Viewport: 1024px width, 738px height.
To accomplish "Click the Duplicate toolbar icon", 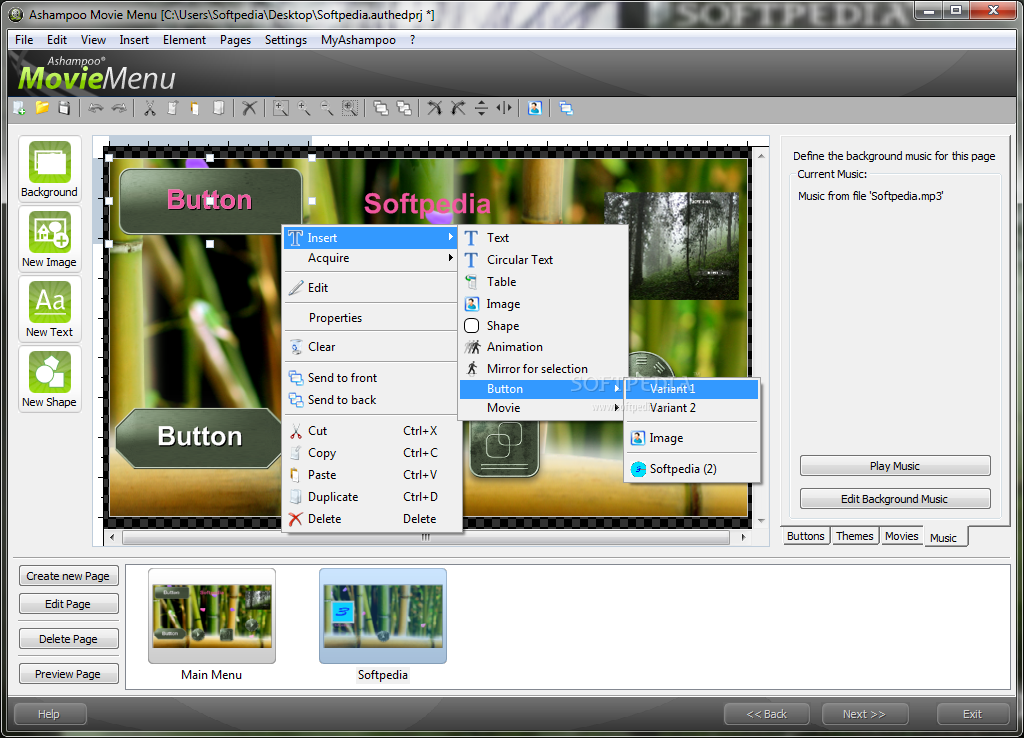I will coord(219,108).
